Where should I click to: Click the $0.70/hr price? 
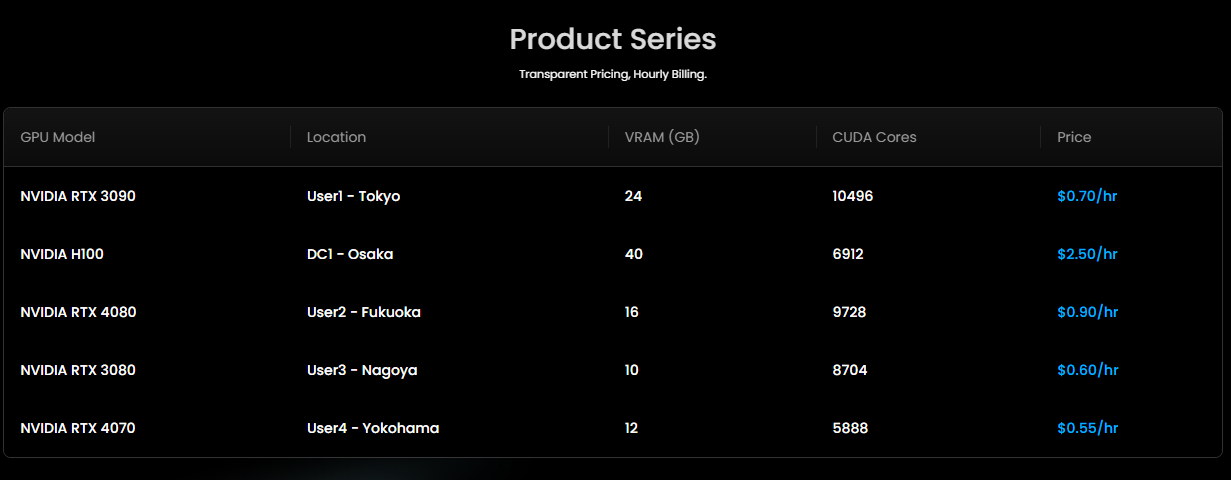(1087, 196)
